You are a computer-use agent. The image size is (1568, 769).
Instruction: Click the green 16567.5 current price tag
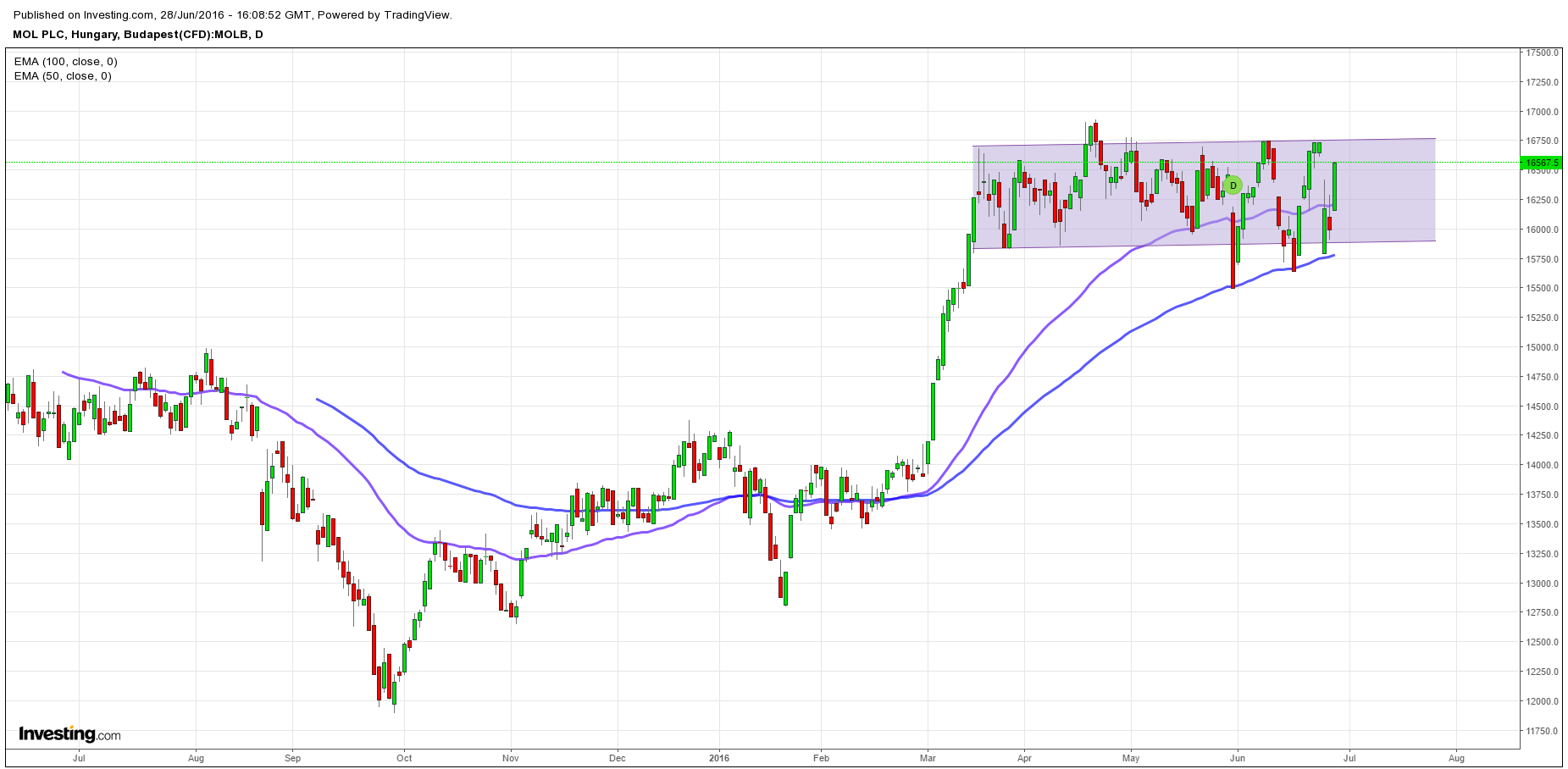click(1540, 162)
